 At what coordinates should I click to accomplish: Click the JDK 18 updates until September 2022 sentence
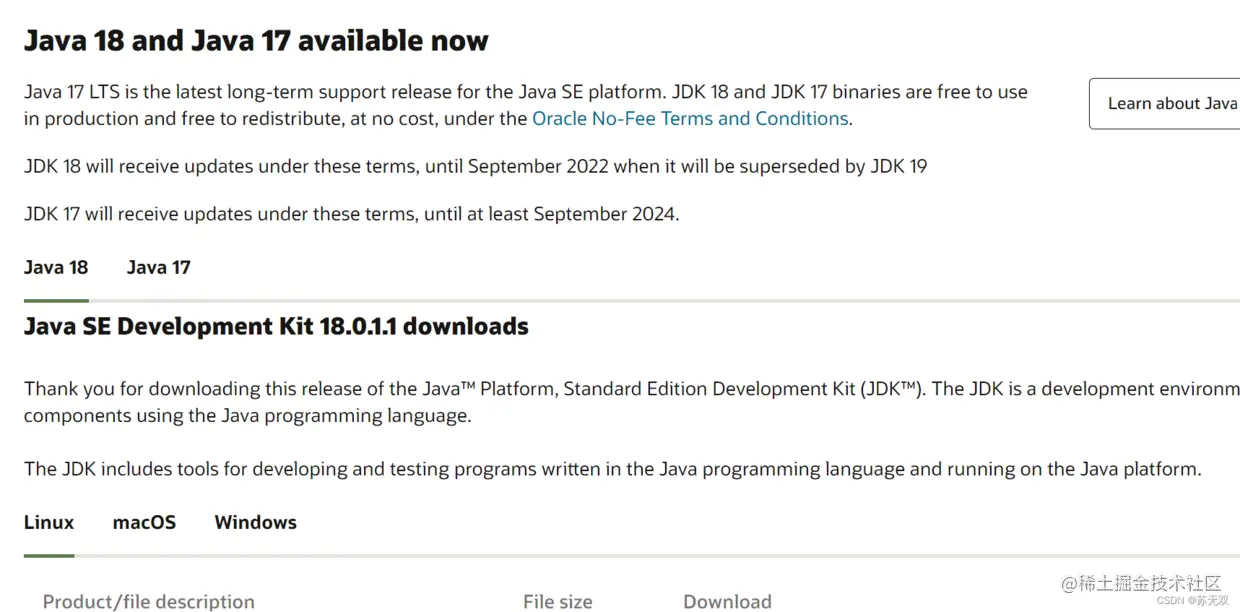[x=476, y=166]
